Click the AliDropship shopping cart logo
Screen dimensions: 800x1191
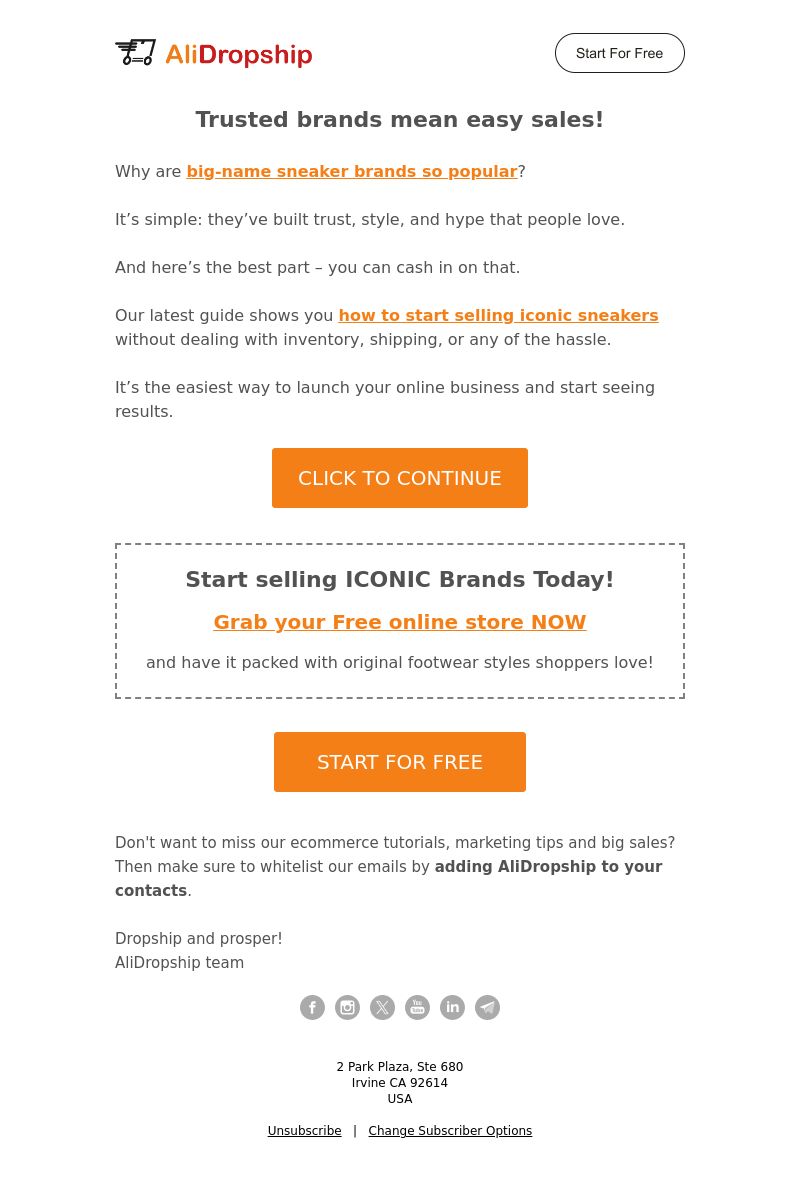click(x=135, y=52)
